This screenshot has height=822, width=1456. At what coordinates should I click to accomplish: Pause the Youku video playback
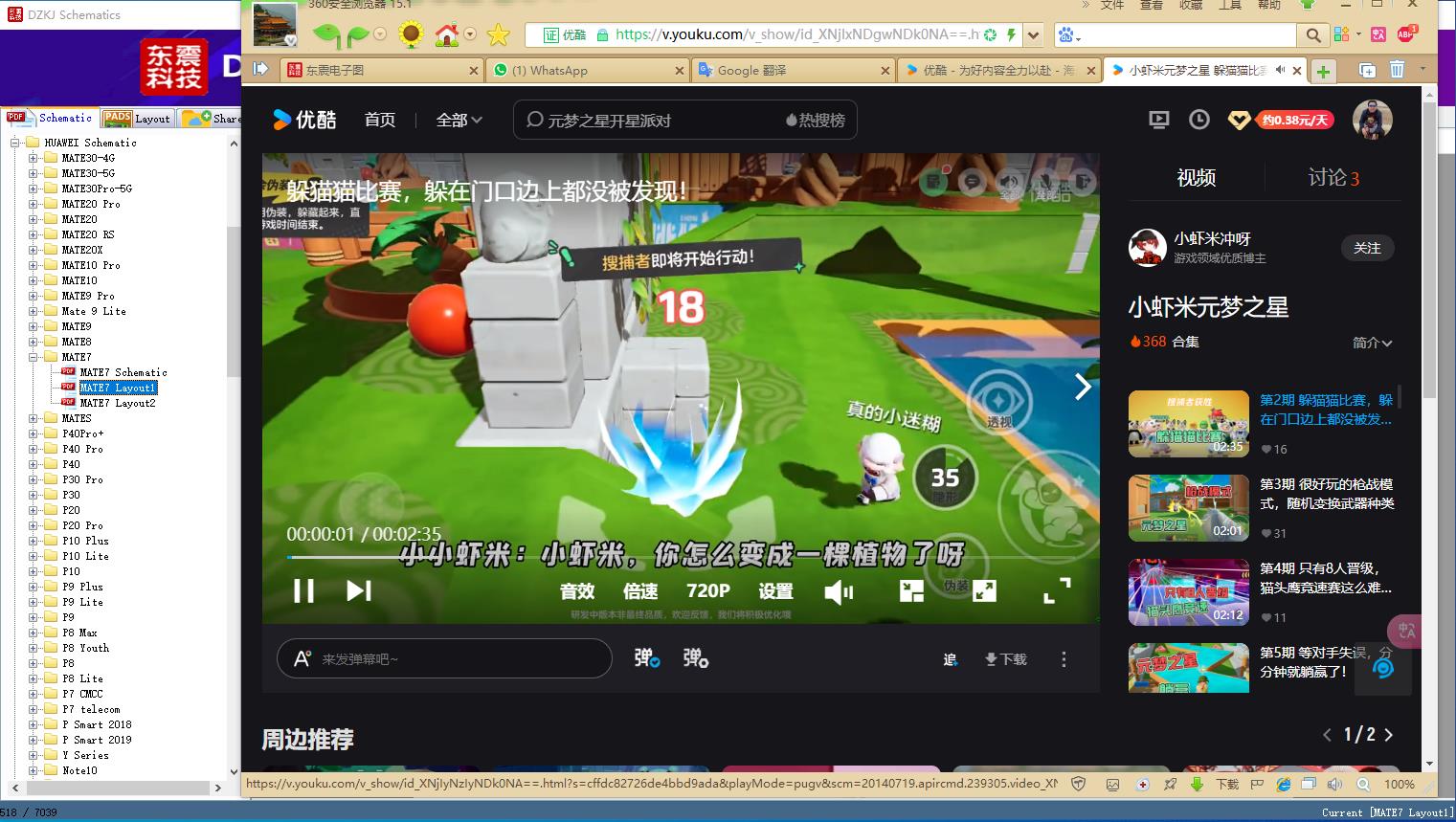[x=303, y=590]
